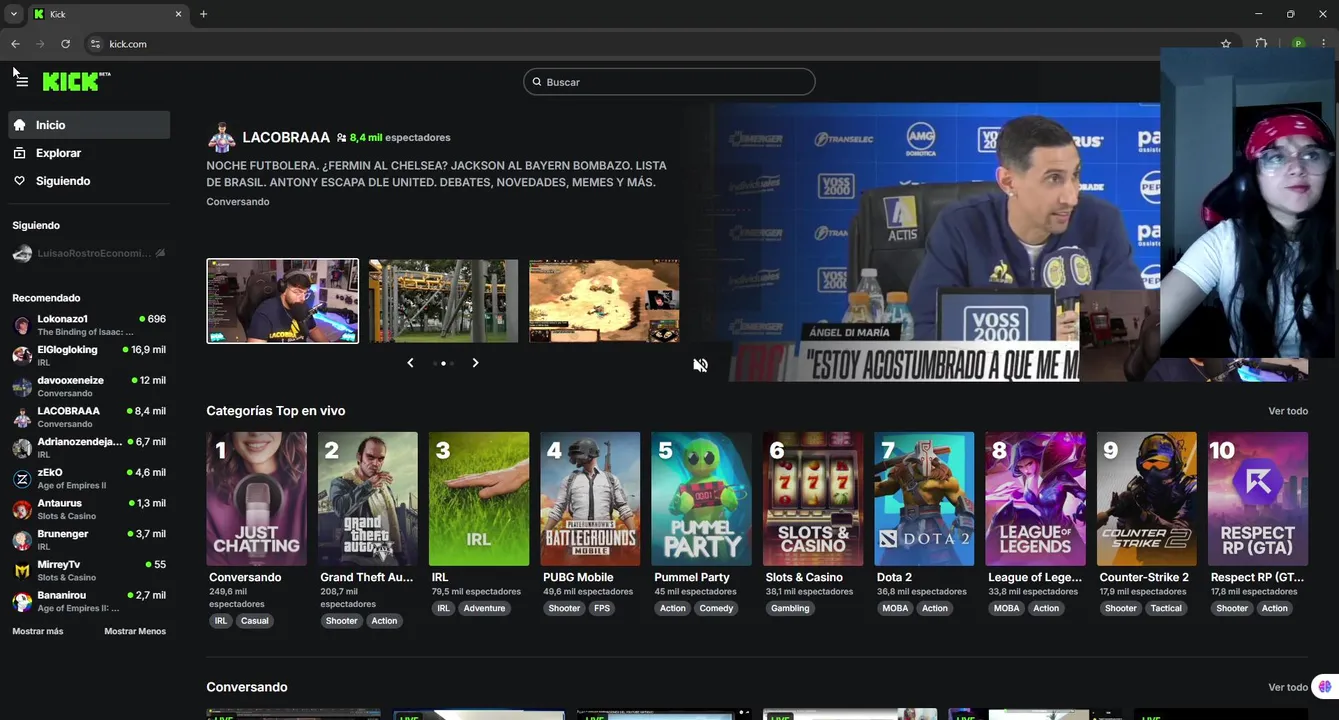The image size is (1339, 720).
Task: Click the Mostrar Menos expander
Action: coord(135,631)
